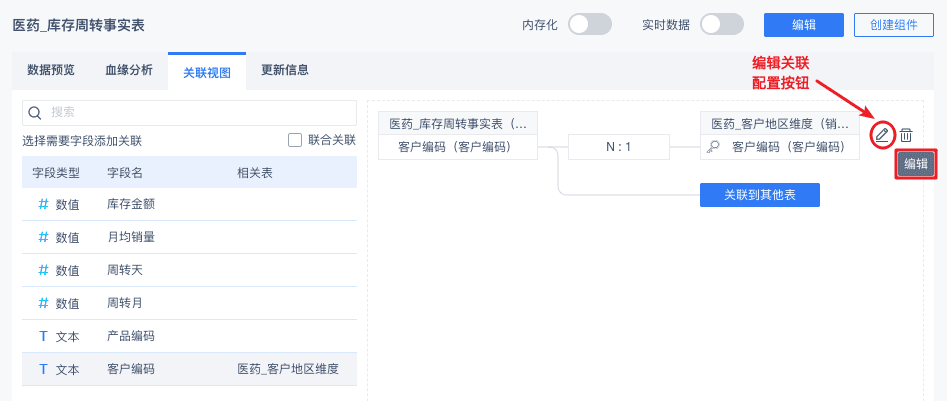Screen dimensions: 947x401
Task: Click the N : 1 relation box
Action: 618,147
